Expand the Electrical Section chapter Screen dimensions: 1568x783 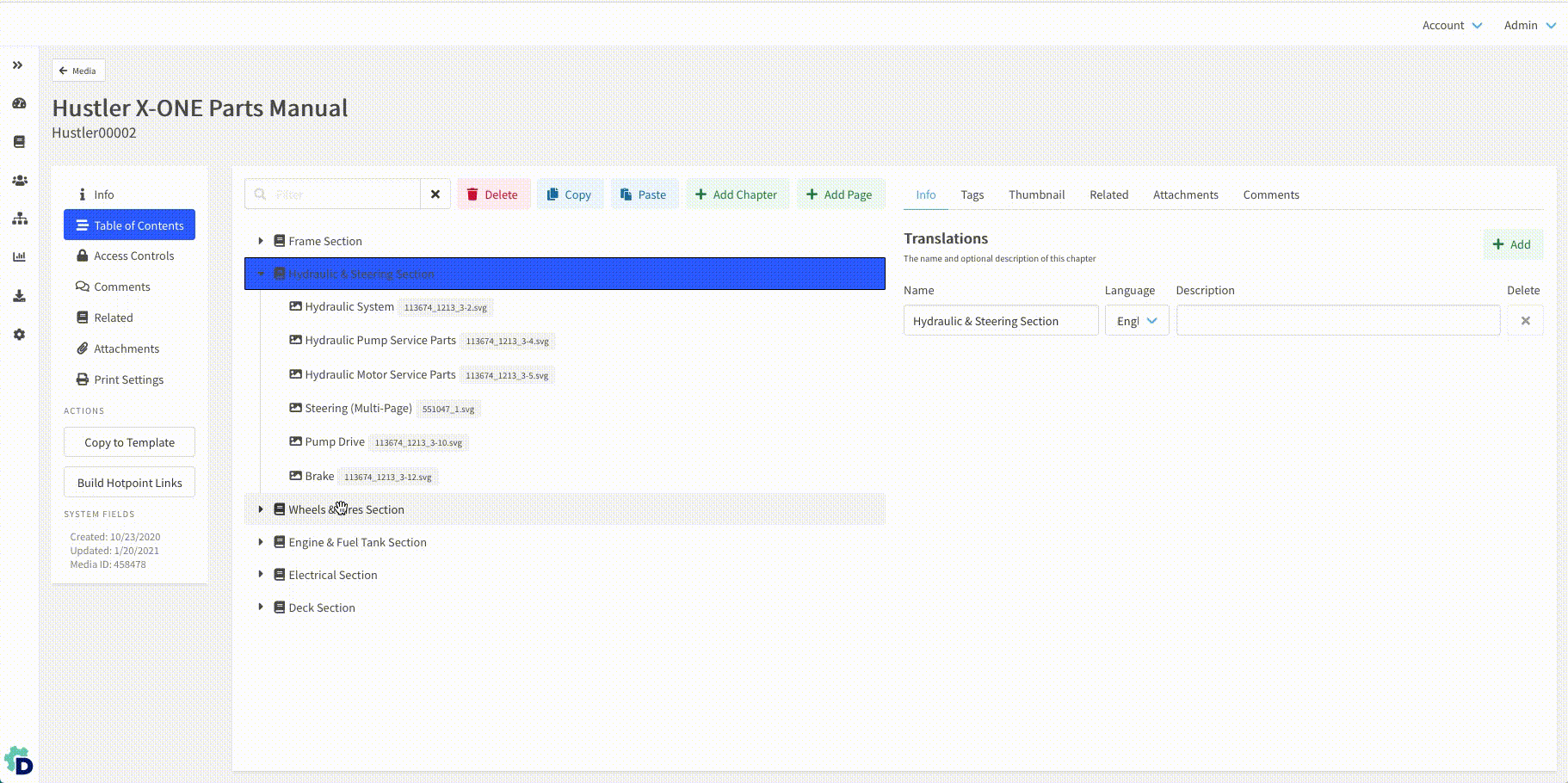(261, 575)
